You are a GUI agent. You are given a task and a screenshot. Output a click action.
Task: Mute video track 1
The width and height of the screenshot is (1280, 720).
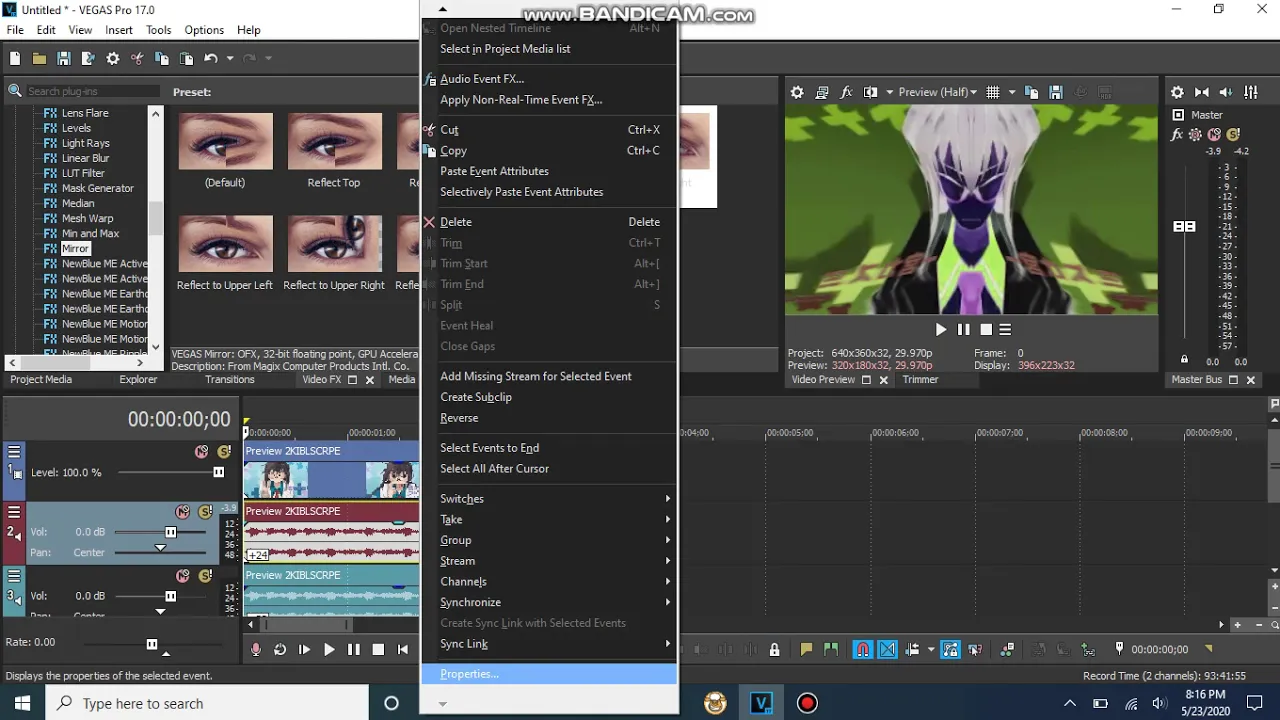pyautogui.click(x=201, y=452)
